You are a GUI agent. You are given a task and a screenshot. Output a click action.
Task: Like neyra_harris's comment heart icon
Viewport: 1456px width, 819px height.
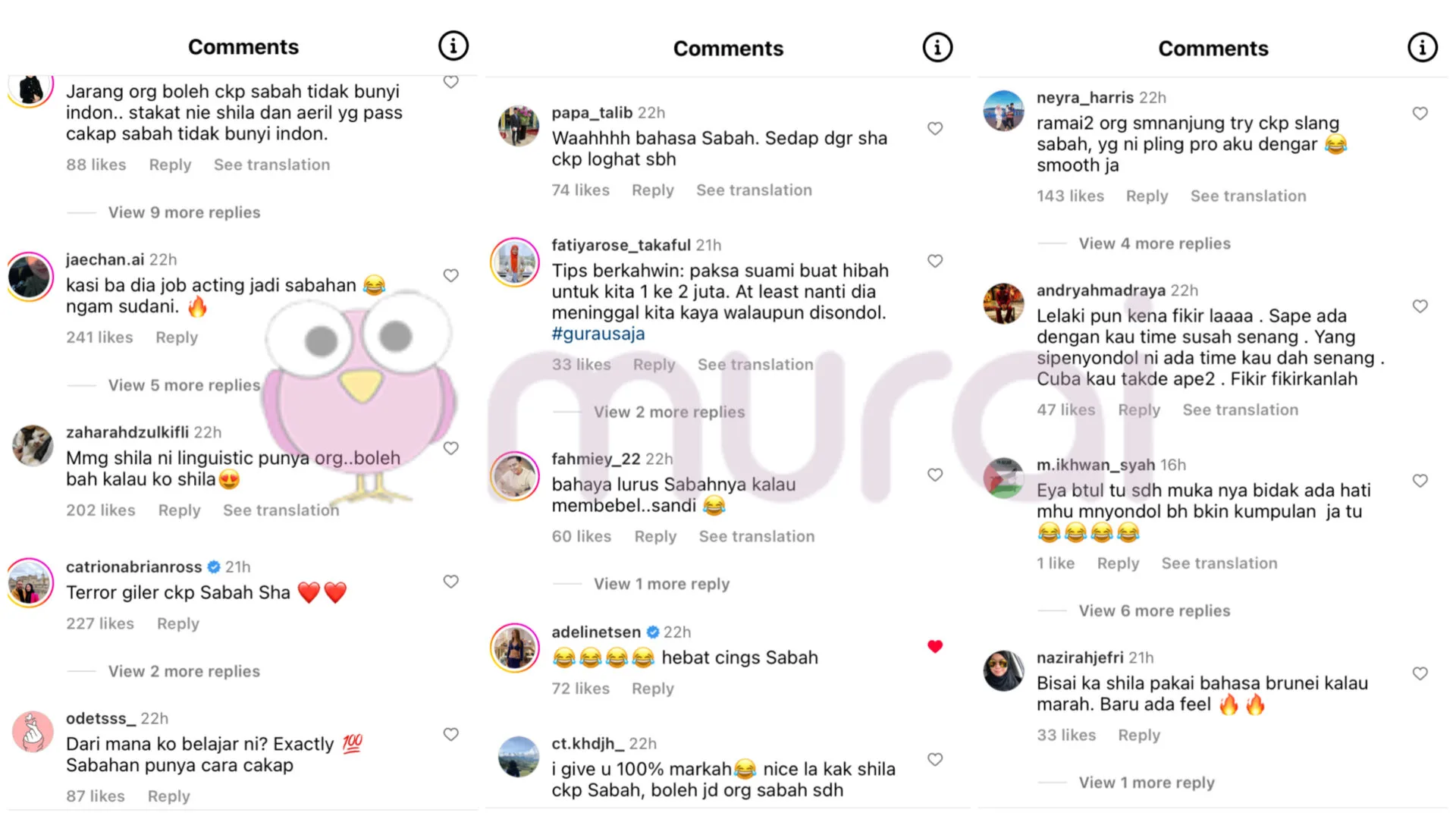tap(1420, 113)
